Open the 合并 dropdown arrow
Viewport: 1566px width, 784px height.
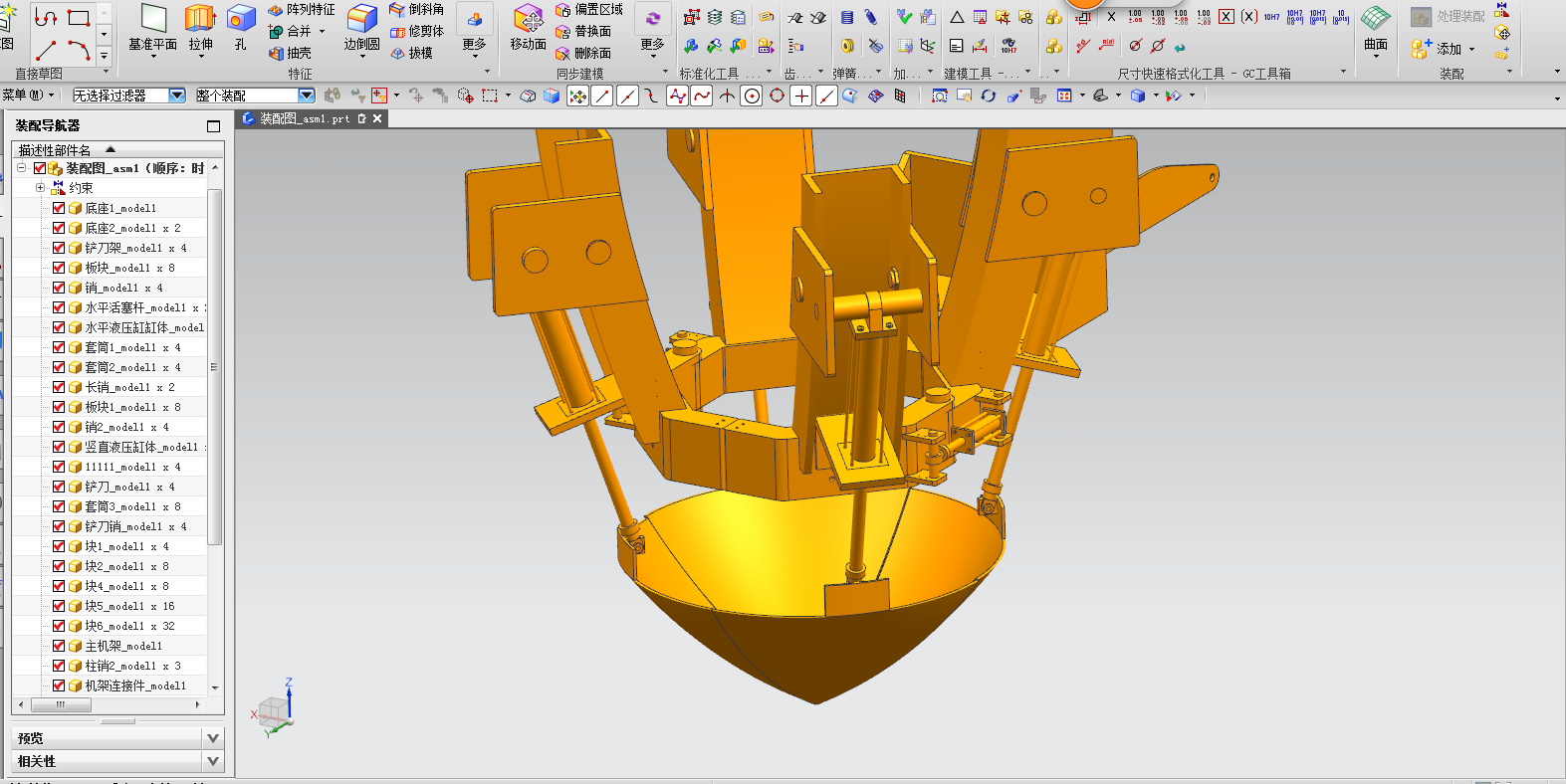click(322, 31)
